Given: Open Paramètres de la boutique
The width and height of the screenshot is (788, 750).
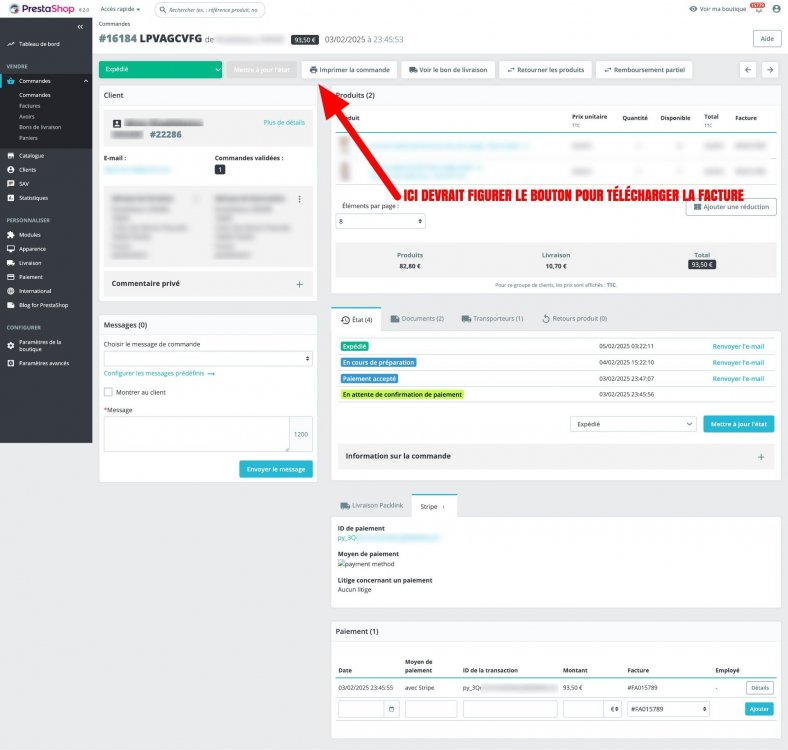Looking at the screenshot, I should (x=40, y=345).
